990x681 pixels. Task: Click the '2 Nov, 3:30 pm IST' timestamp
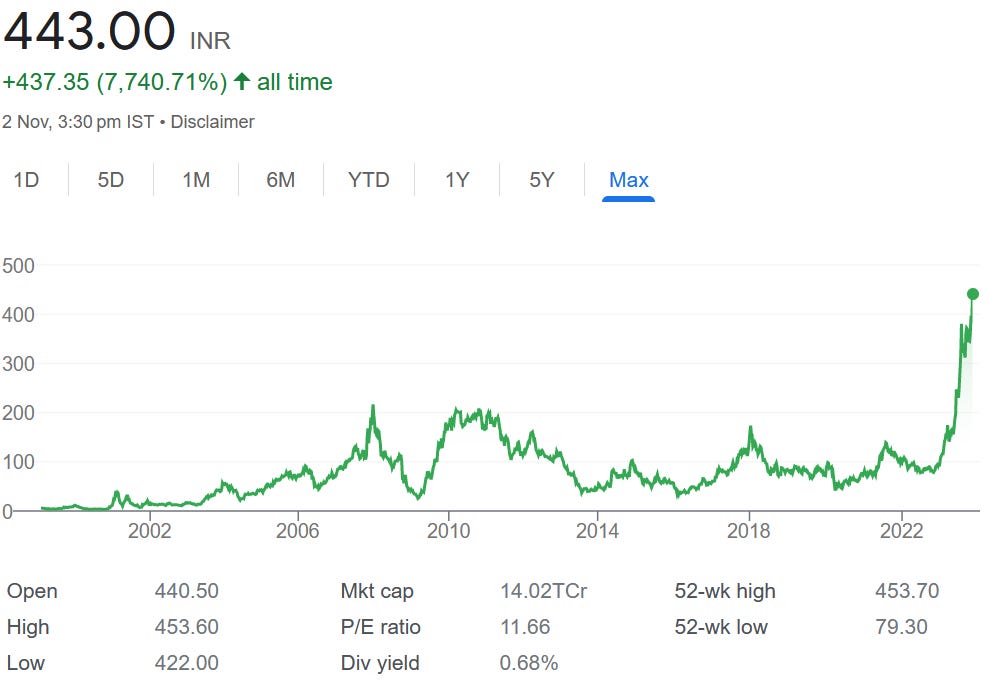tap(78, 122)
